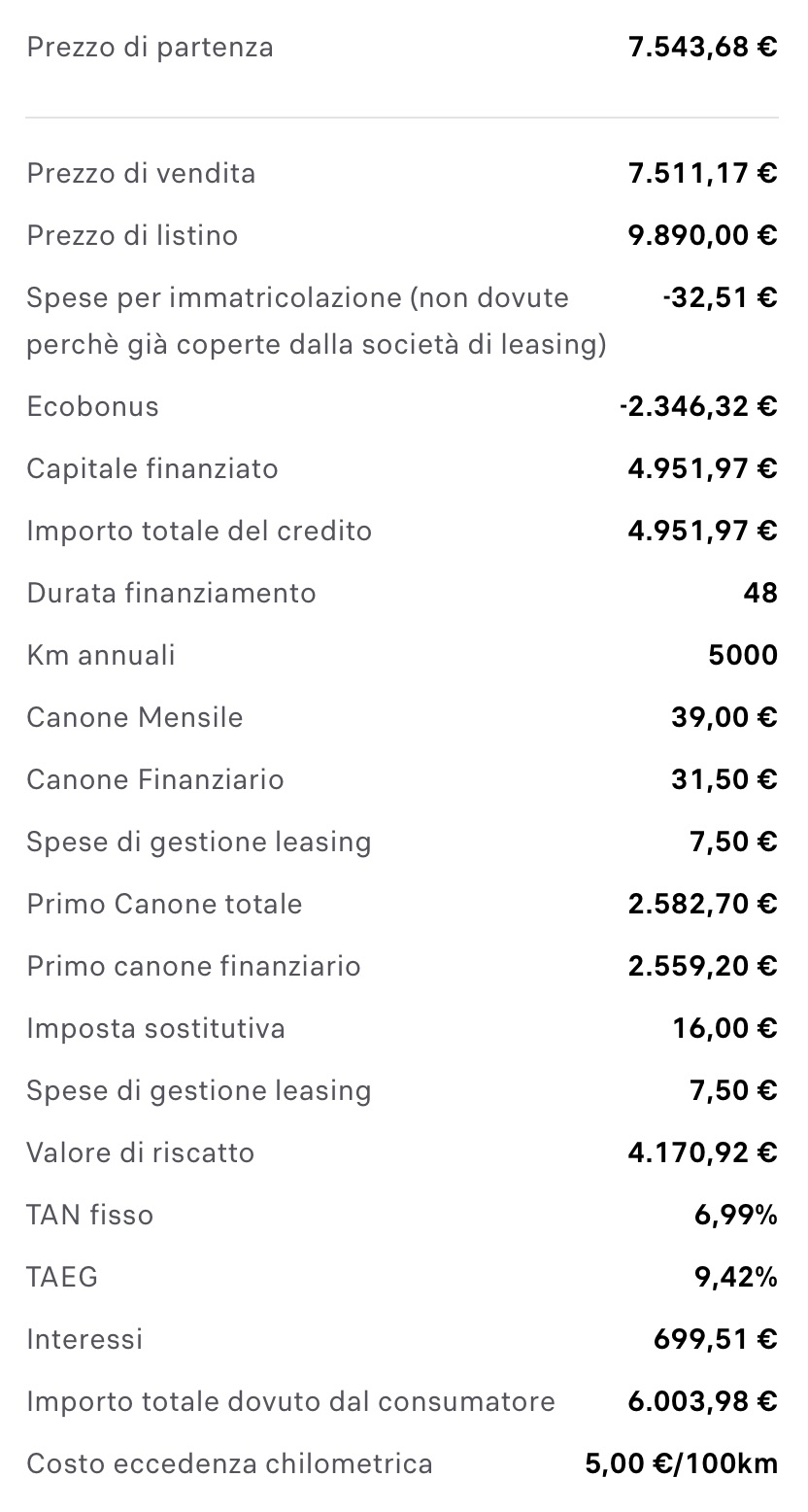Image resolution: width=808 pixels, height=1512 pixels.
Task: Click the "Km annuali" value 5000
Action: click(x=743, y=655)
